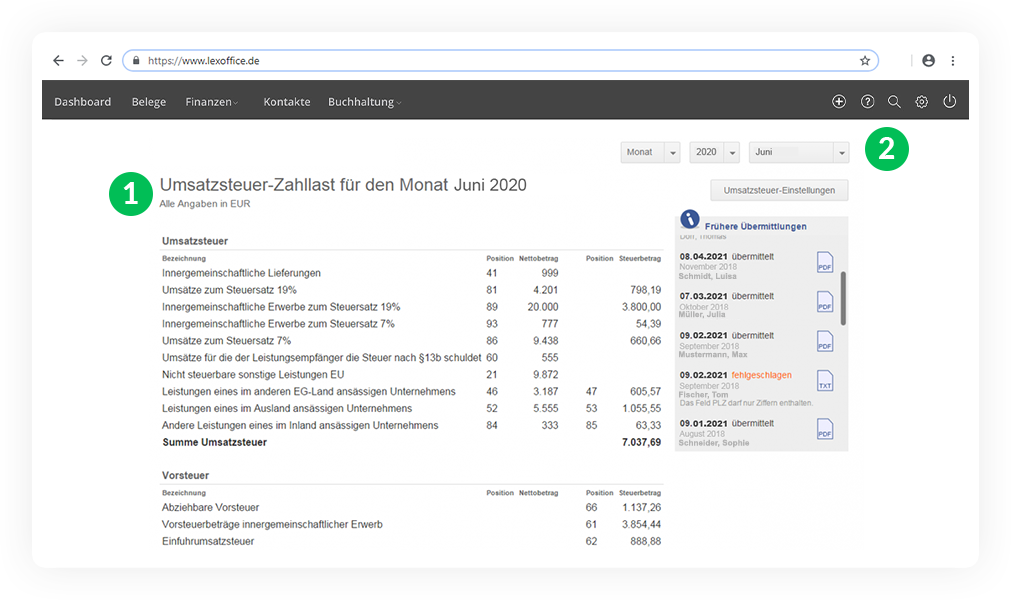Image resolution: width=1011 pixels, height=600 pixels.
Task: Click the 'Summe Umsatzsteuer' row label
Action: click(x=215, y=442)
